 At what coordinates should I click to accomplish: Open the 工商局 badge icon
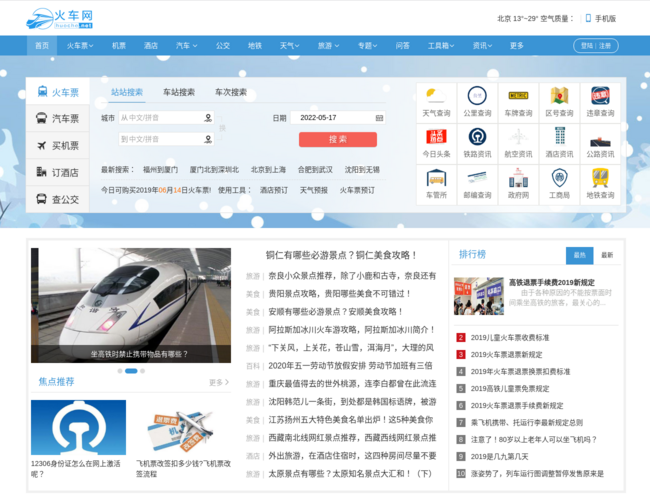559,177
